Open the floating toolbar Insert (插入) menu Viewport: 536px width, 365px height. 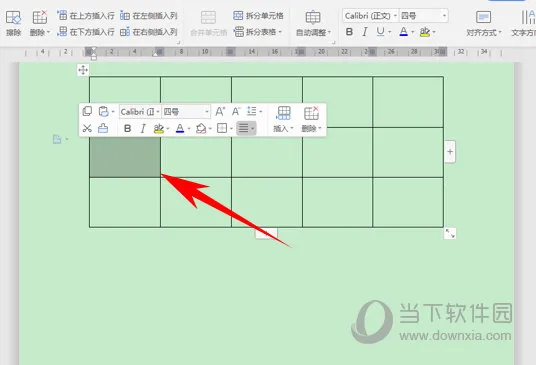284,119
